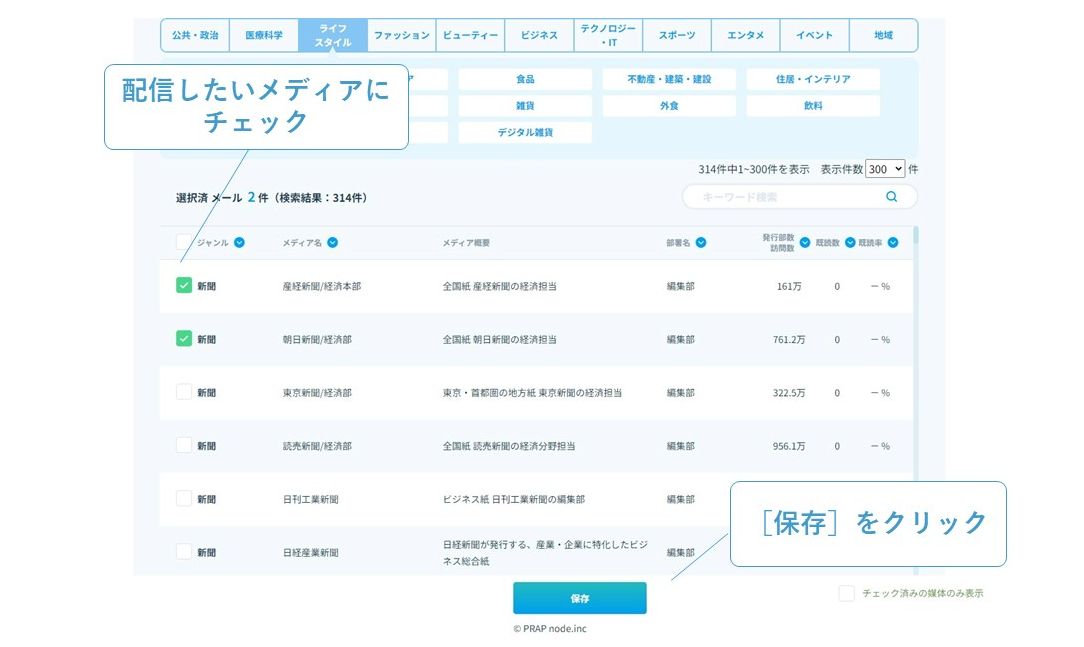Select the ファッション tab

(x=401, y=35)
